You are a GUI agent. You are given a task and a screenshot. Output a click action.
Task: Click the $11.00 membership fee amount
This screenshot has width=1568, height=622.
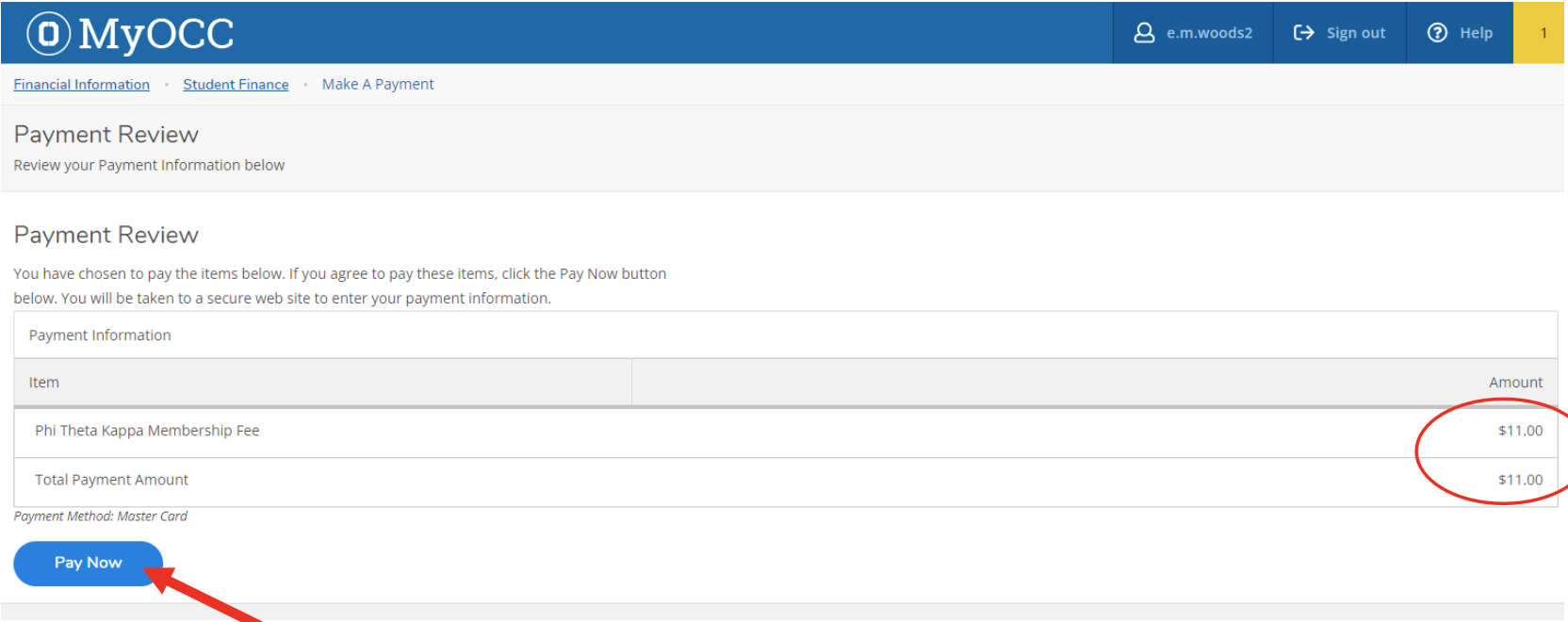point(1520,431)
